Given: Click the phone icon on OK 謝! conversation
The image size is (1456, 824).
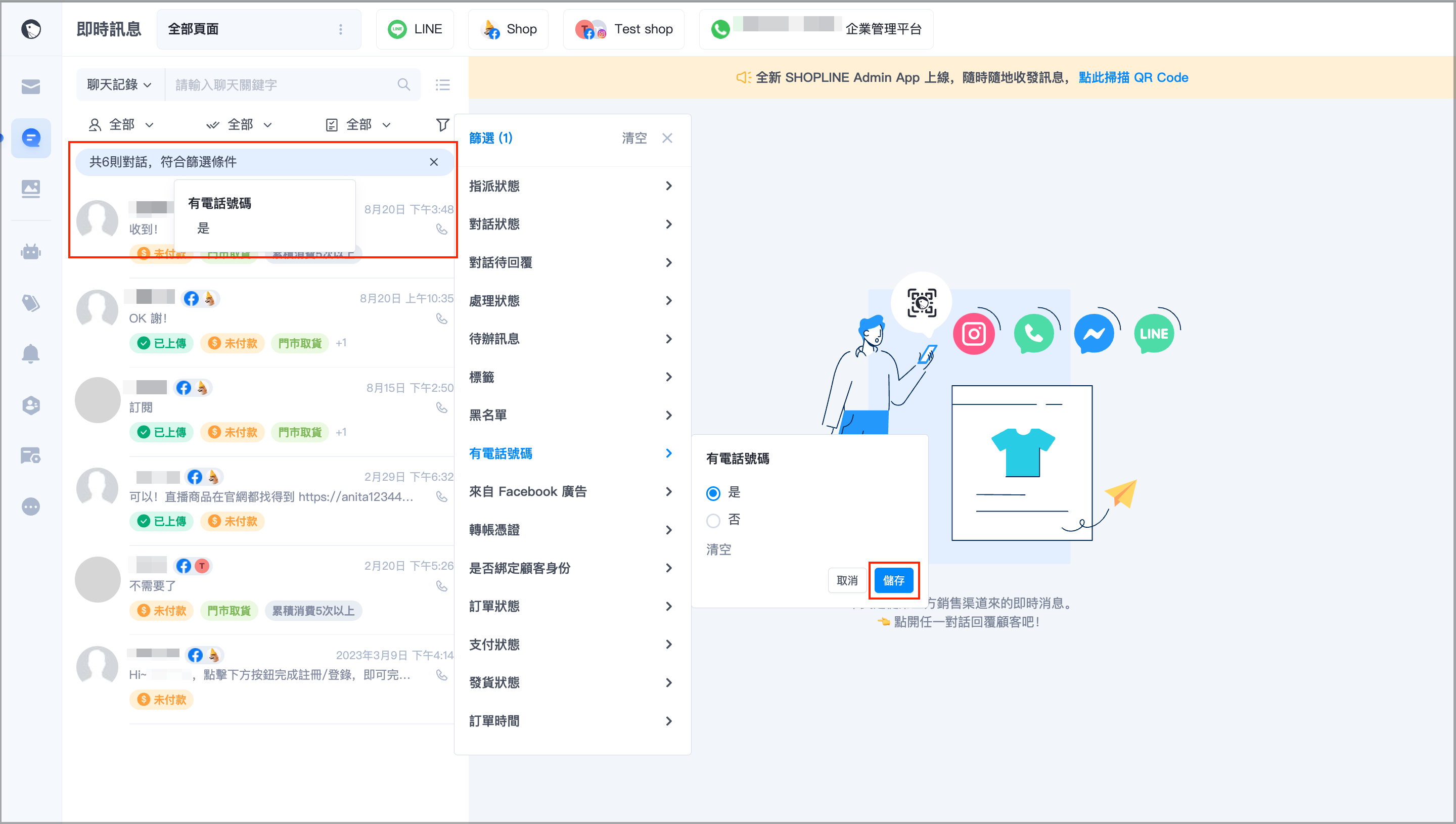Looking at the screenshot, I should tap(441, 318).
